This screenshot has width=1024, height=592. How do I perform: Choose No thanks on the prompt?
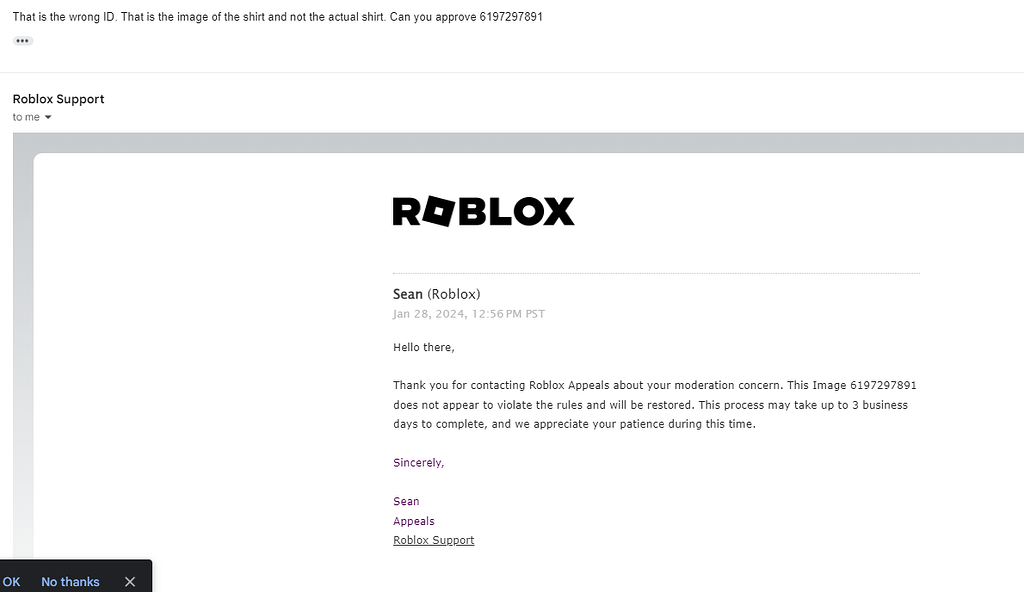click(70, 582)
